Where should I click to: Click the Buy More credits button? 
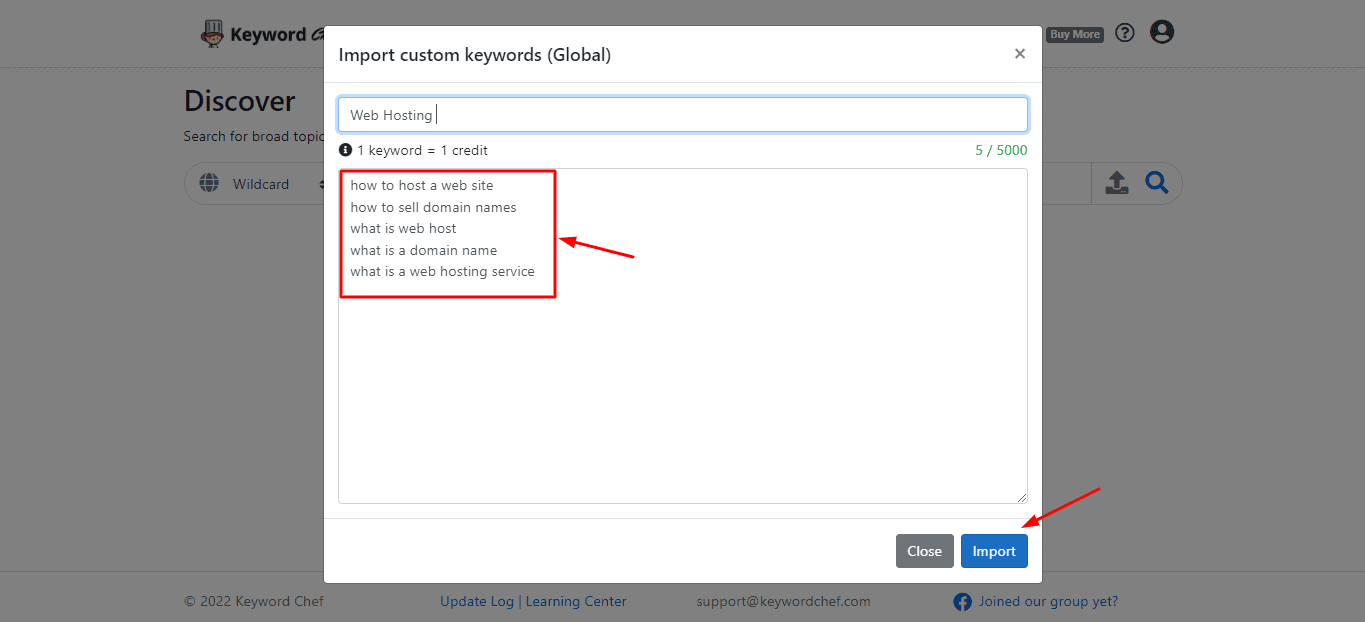tap(1074, 34)
